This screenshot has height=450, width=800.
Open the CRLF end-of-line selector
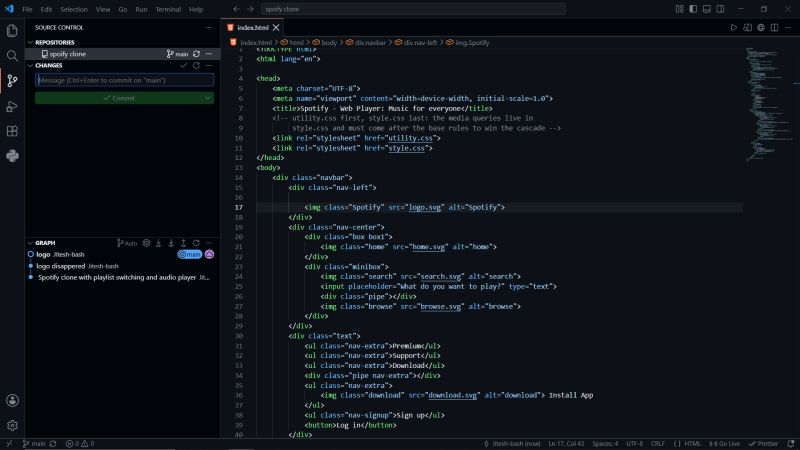click(658, 443)
